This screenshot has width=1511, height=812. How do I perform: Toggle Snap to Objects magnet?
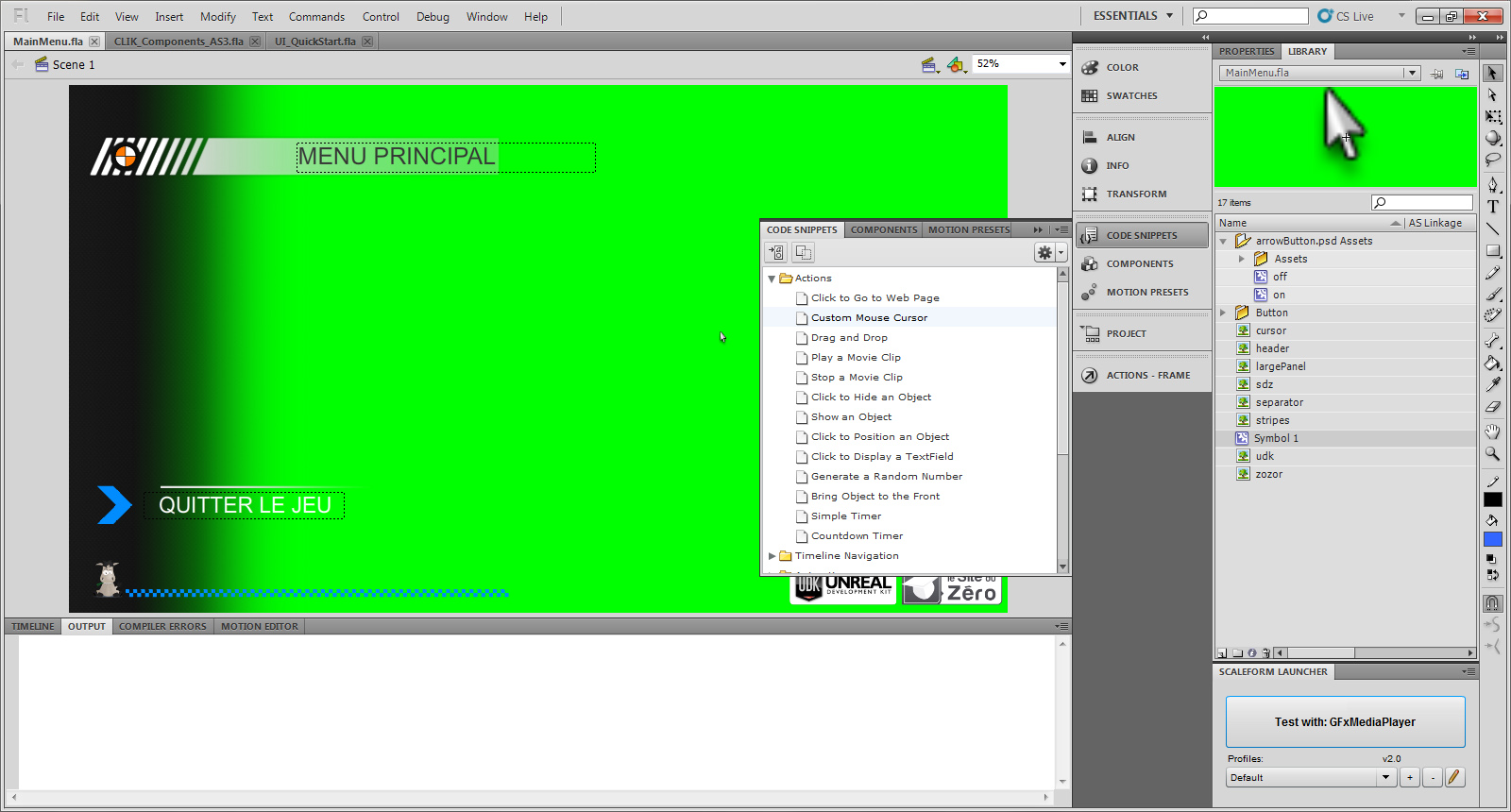1492,602
